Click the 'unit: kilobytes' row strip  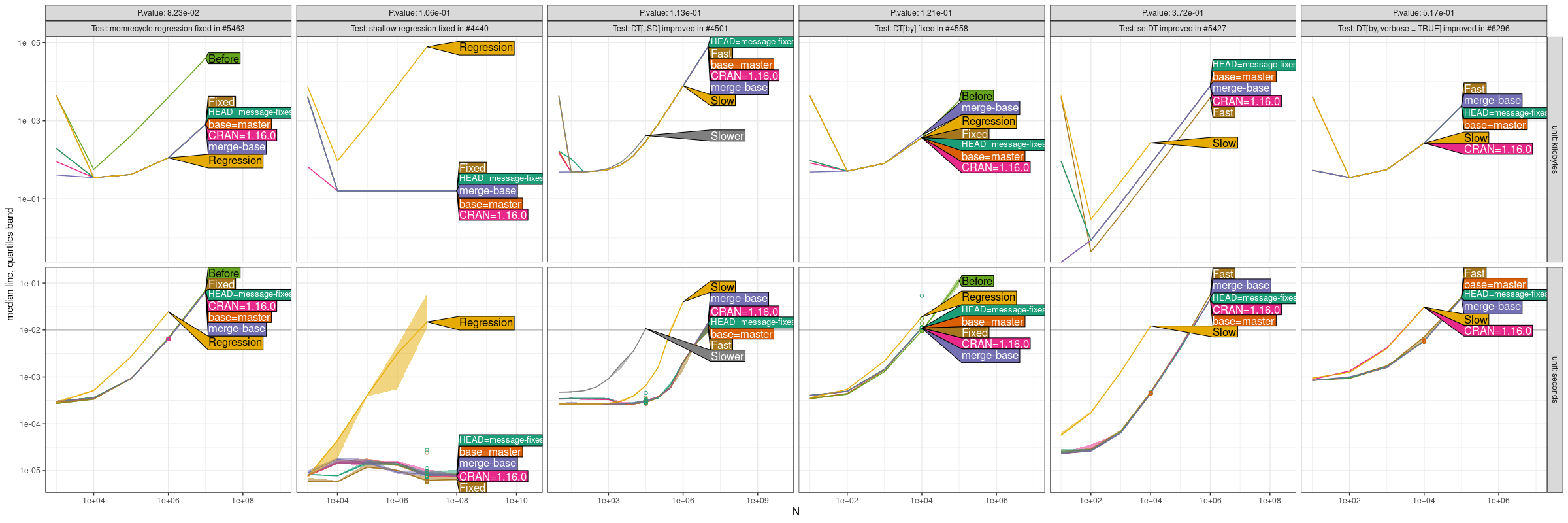tap(1555, 149)
